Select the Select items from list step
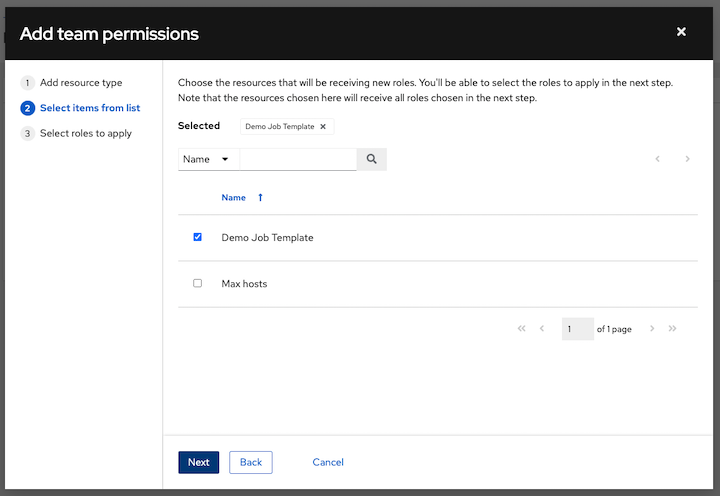Screen dimensions: 720x496 [88, 108]
